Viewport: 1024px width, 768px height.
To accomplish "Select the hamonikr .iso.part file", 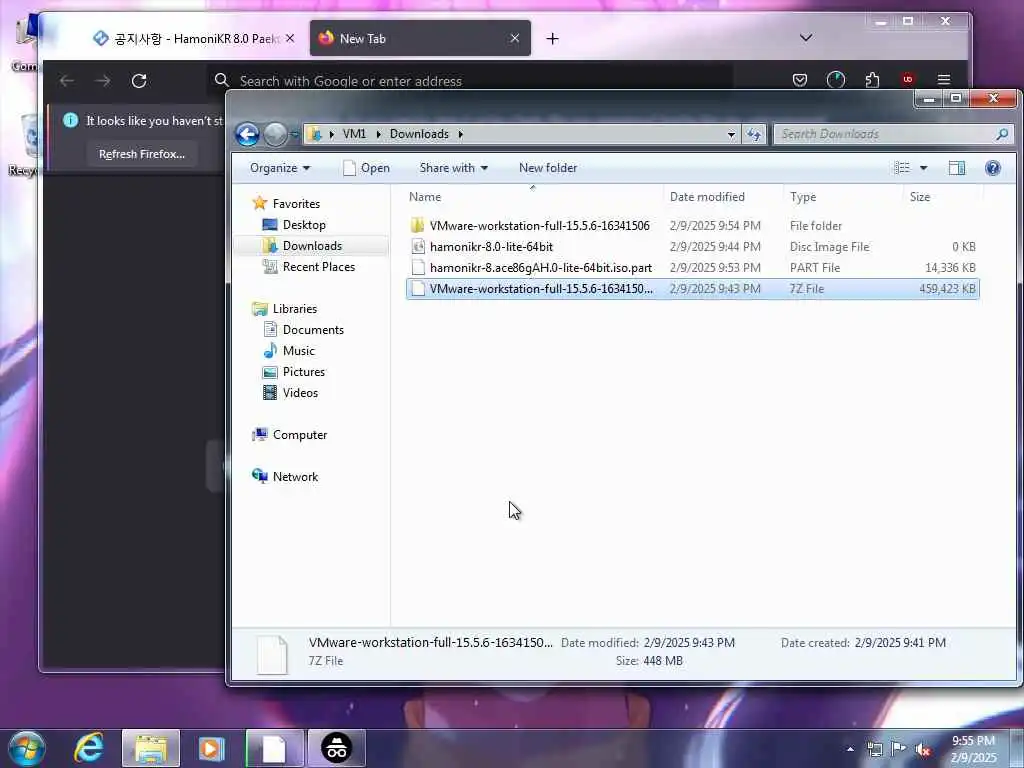I will pos(692,268).
